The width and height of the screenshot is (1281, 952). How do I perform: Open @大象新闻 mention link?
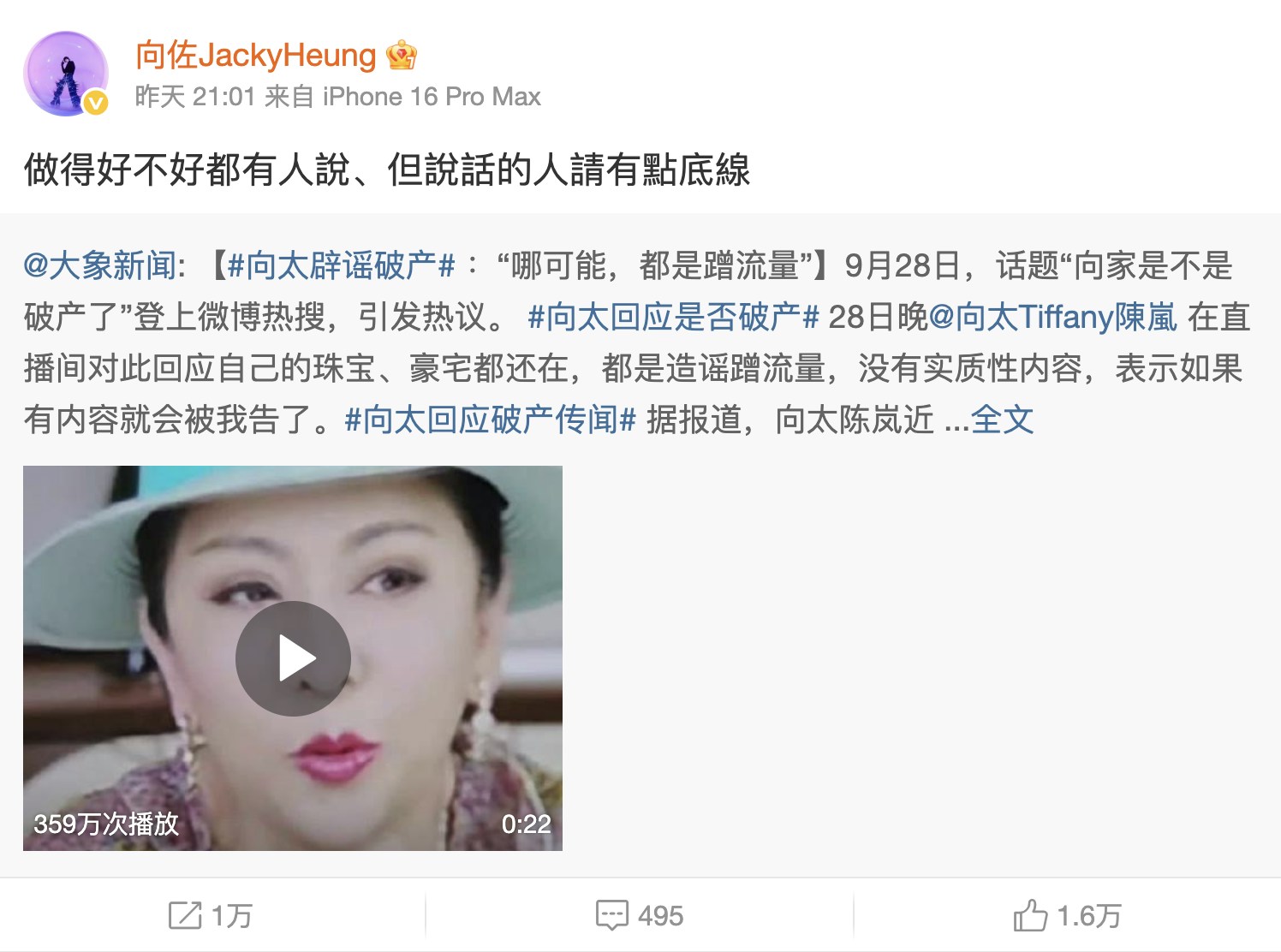(99, 266)
